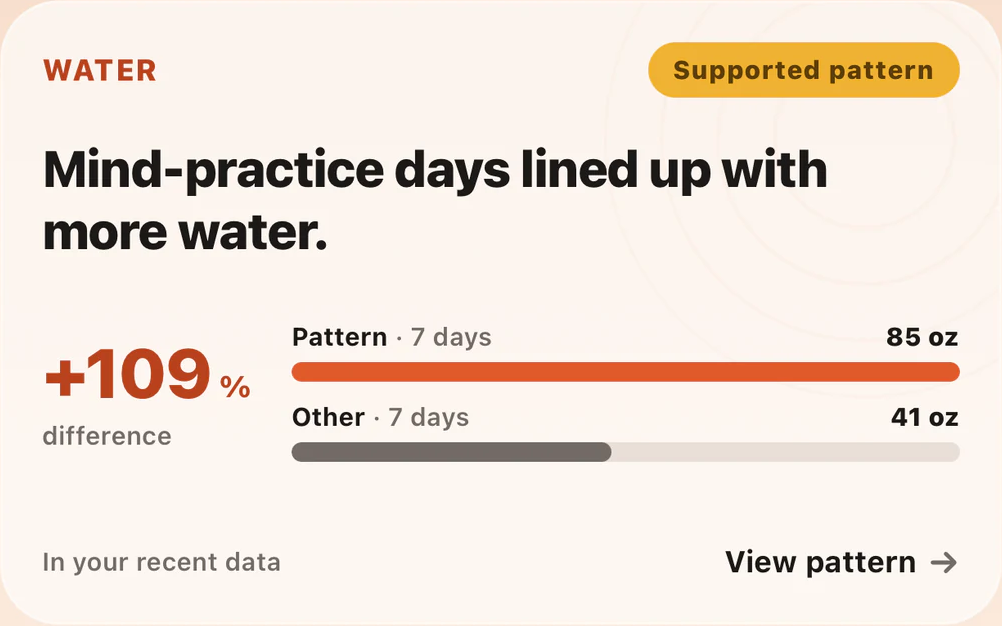Click the Pattern · 7 days label
Image resolution: width=1002 pixels, height=626 pixels.
point(392,337)
